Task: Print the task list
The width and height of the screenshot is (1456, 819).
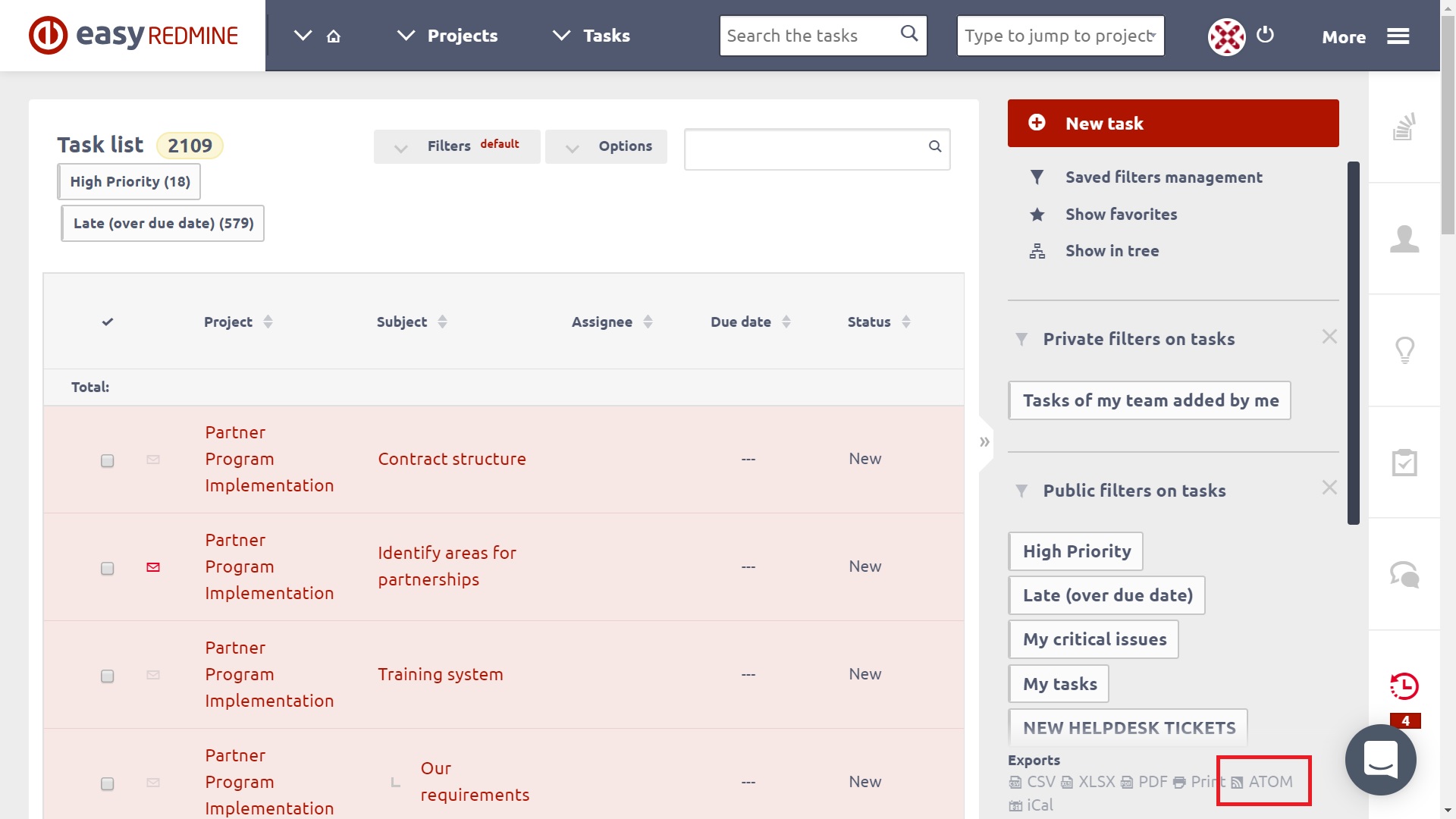Action: coord(1205,781)
